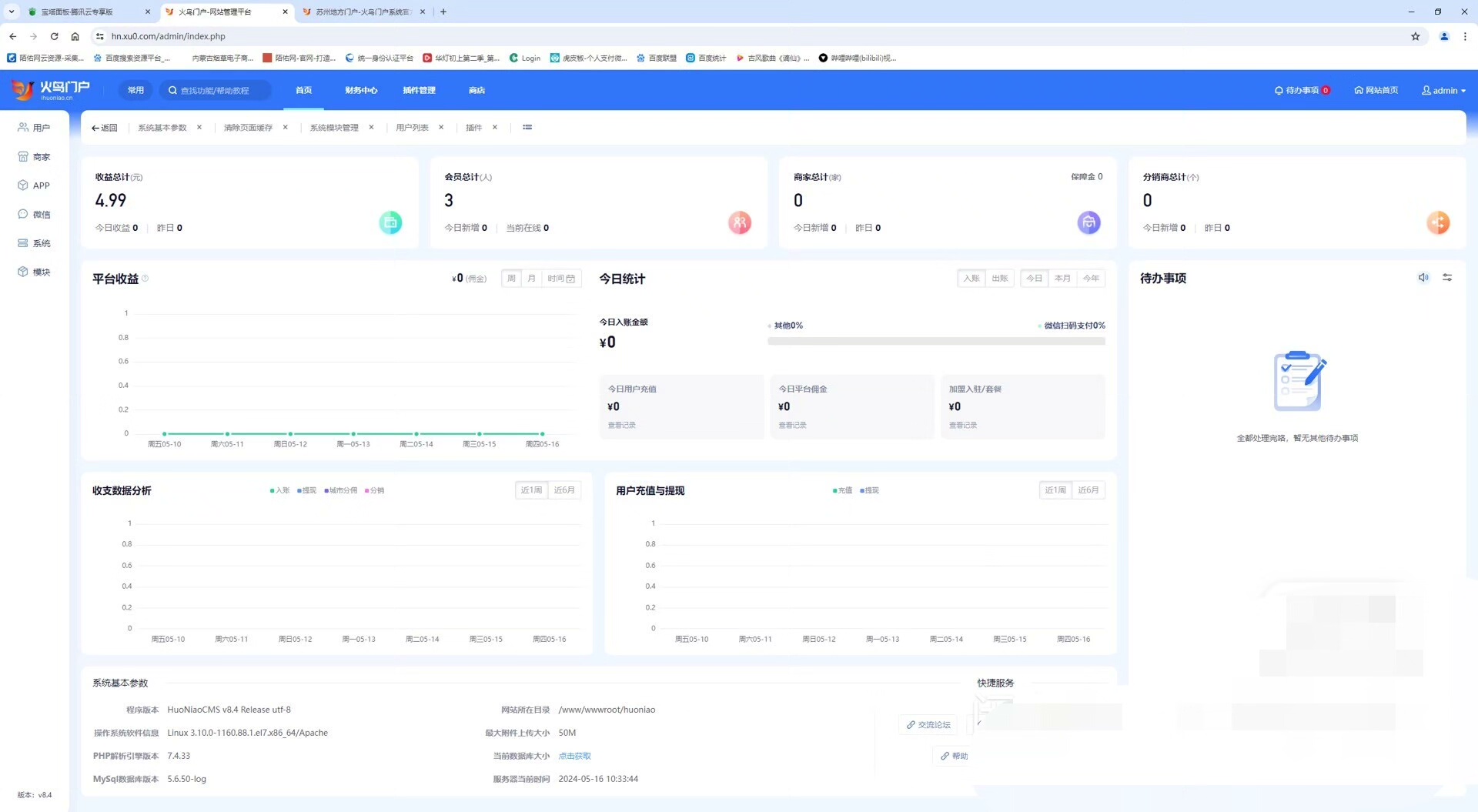
Task: Go to the 财务中心 top menu
Action: click(361, 91)
